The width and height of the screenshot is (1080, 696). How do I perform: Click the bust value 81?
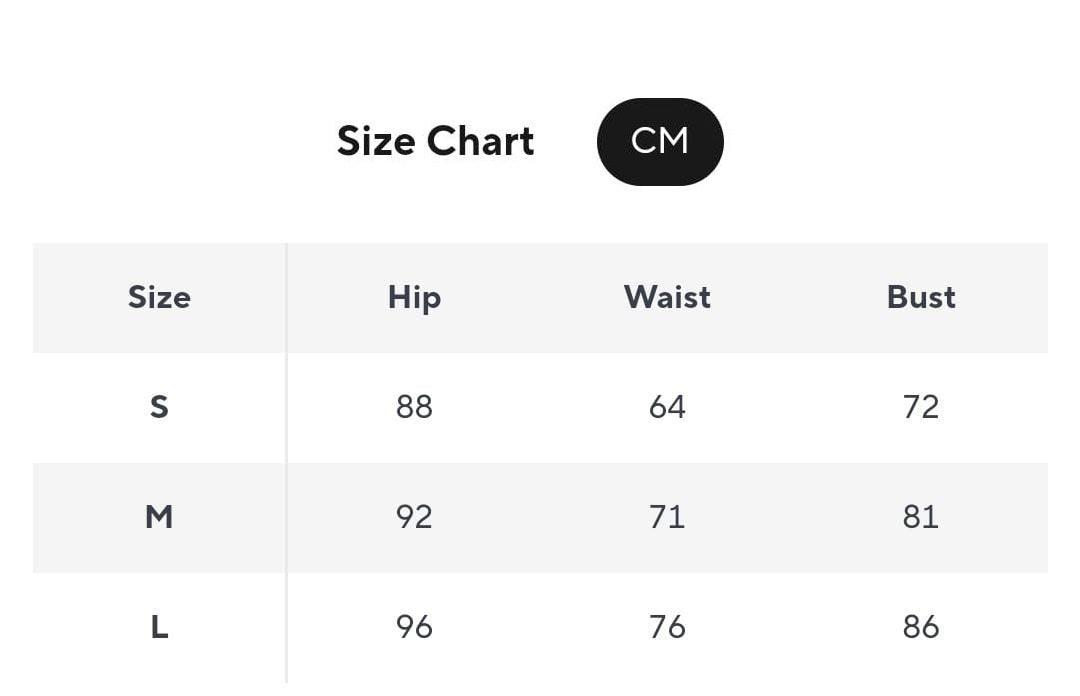click(x=921, y=517)
